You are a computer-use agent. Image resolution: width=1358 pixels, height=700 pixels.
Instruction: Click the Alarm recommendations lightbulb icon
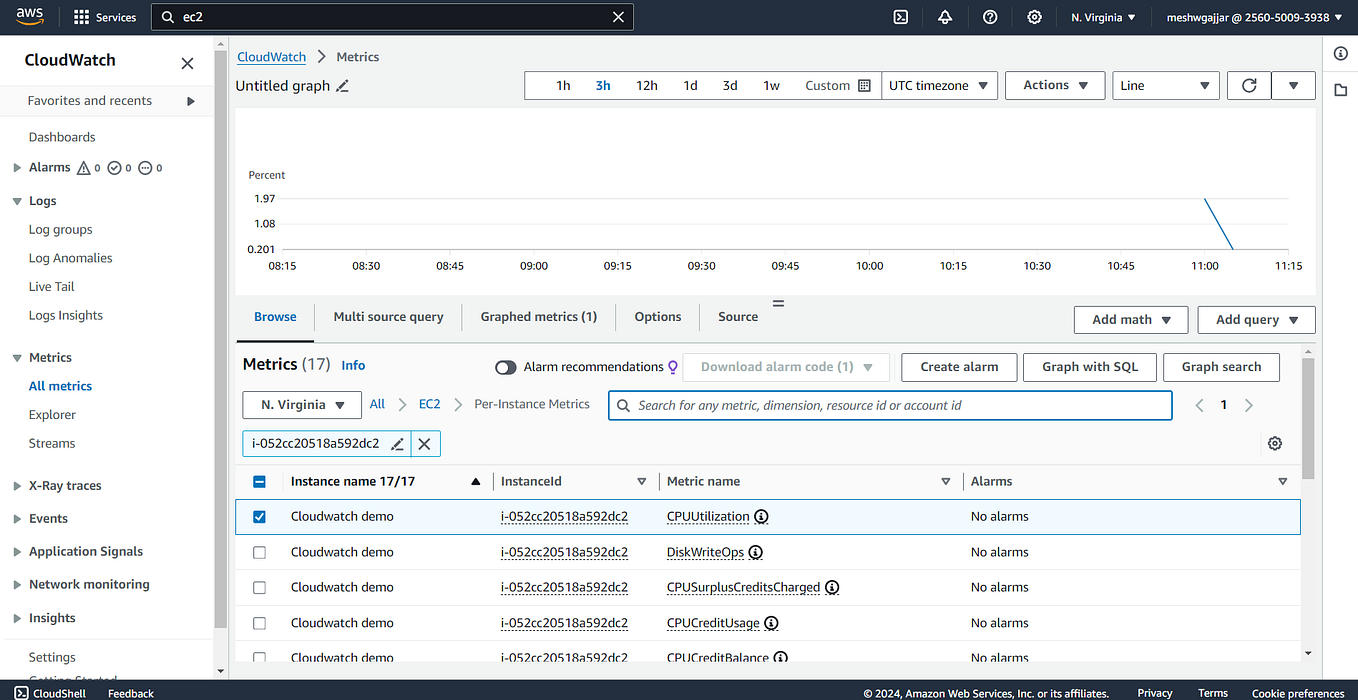[x=673, y=367]
